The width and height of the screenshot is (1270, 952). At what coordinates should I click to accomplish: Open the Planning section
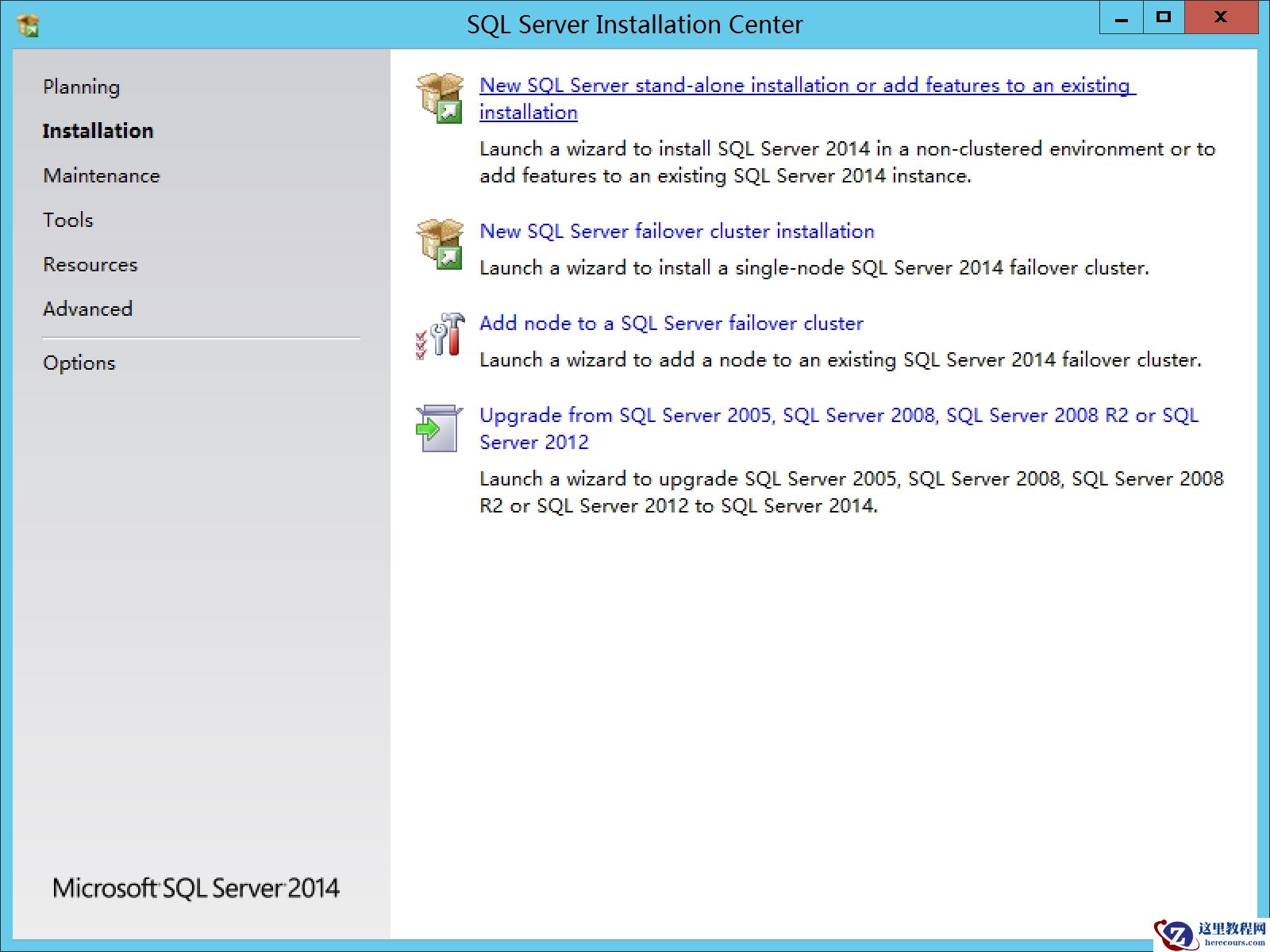pos(81,86)
